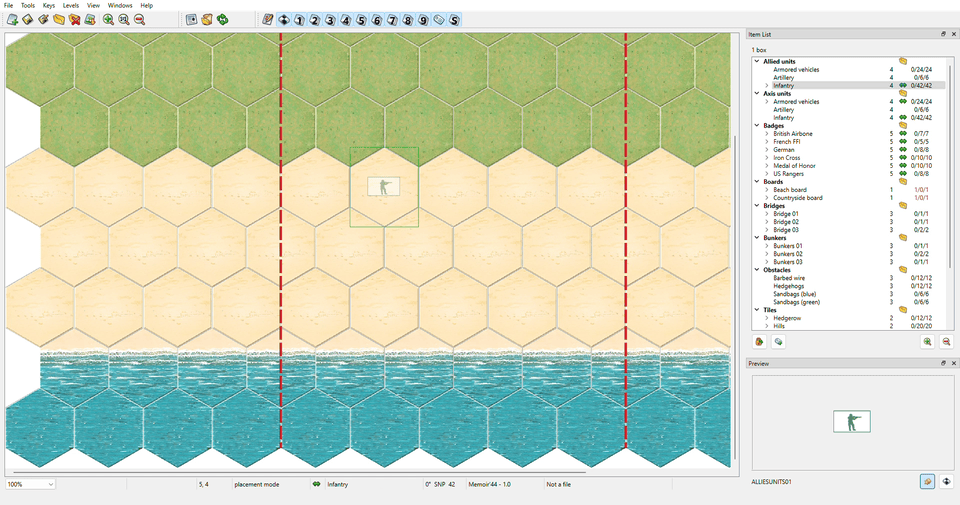
Task: Expand the Bunkers 02 item
Action: tap(767, 253)
